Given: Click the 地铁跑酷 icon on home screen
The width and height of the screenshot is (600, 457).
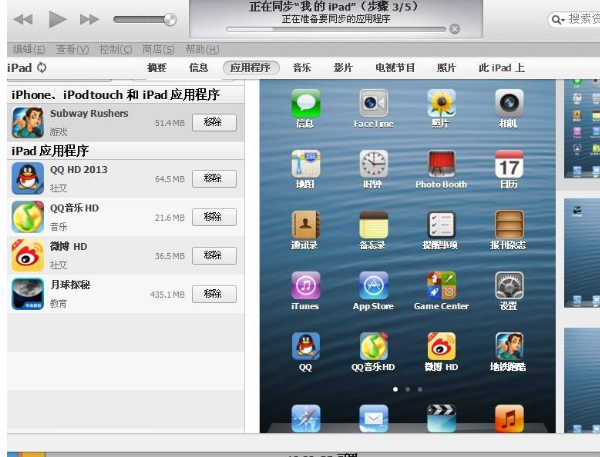Looking at the screenshot, I should click(x=509, y=346).
